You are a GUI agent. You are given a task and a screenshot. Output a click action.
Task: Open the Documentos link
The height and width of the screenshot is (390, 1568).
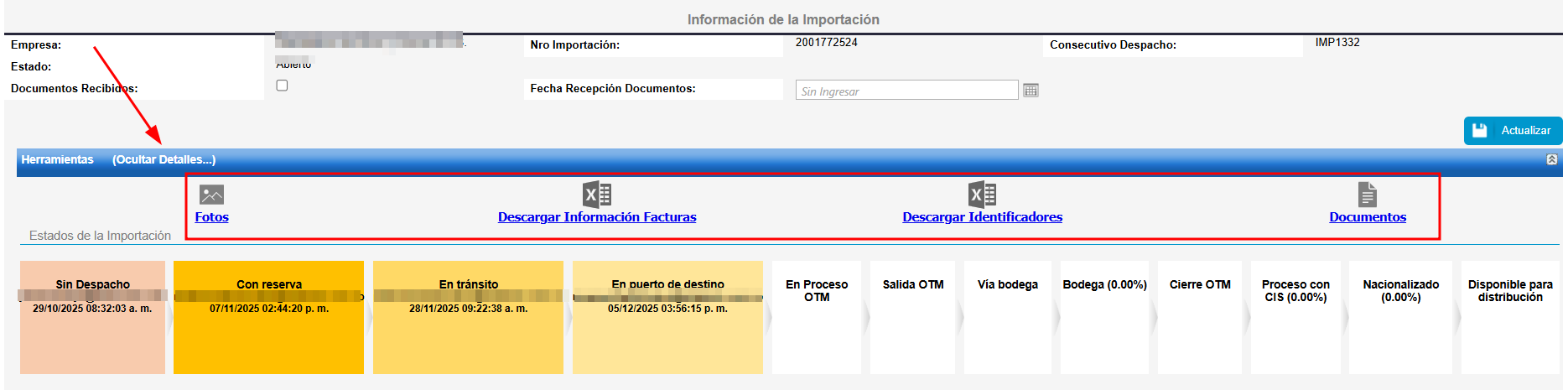click(1368, 217)
